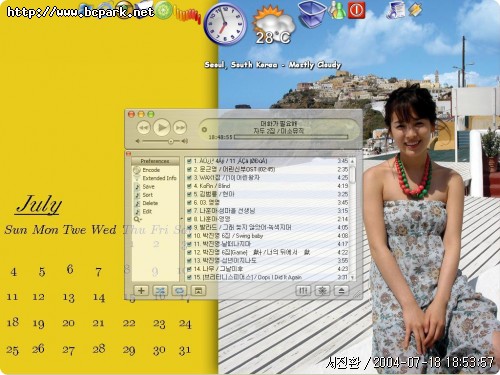Screen dimensions: 500x375
Task: Select track 5 row with duration 3:25
Action: tap(267, 194)
